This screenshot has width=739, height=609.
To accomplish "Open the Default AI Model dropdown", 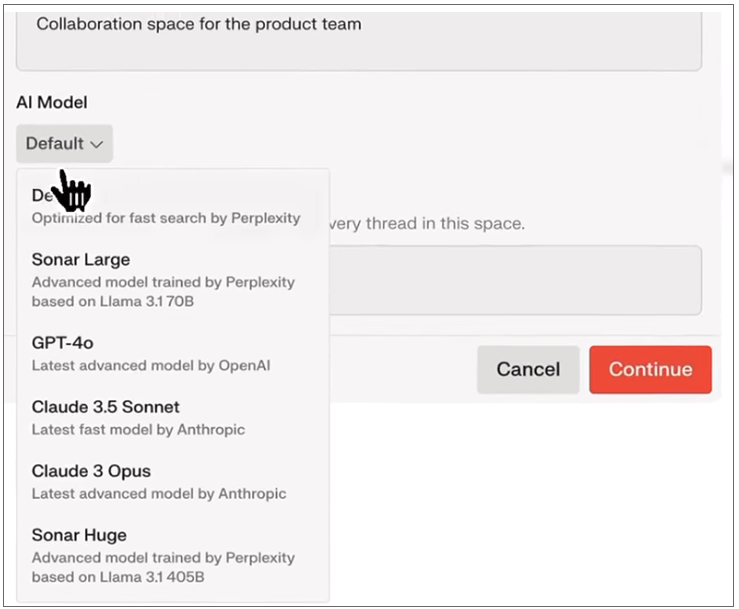I will [x=64, y=144].
